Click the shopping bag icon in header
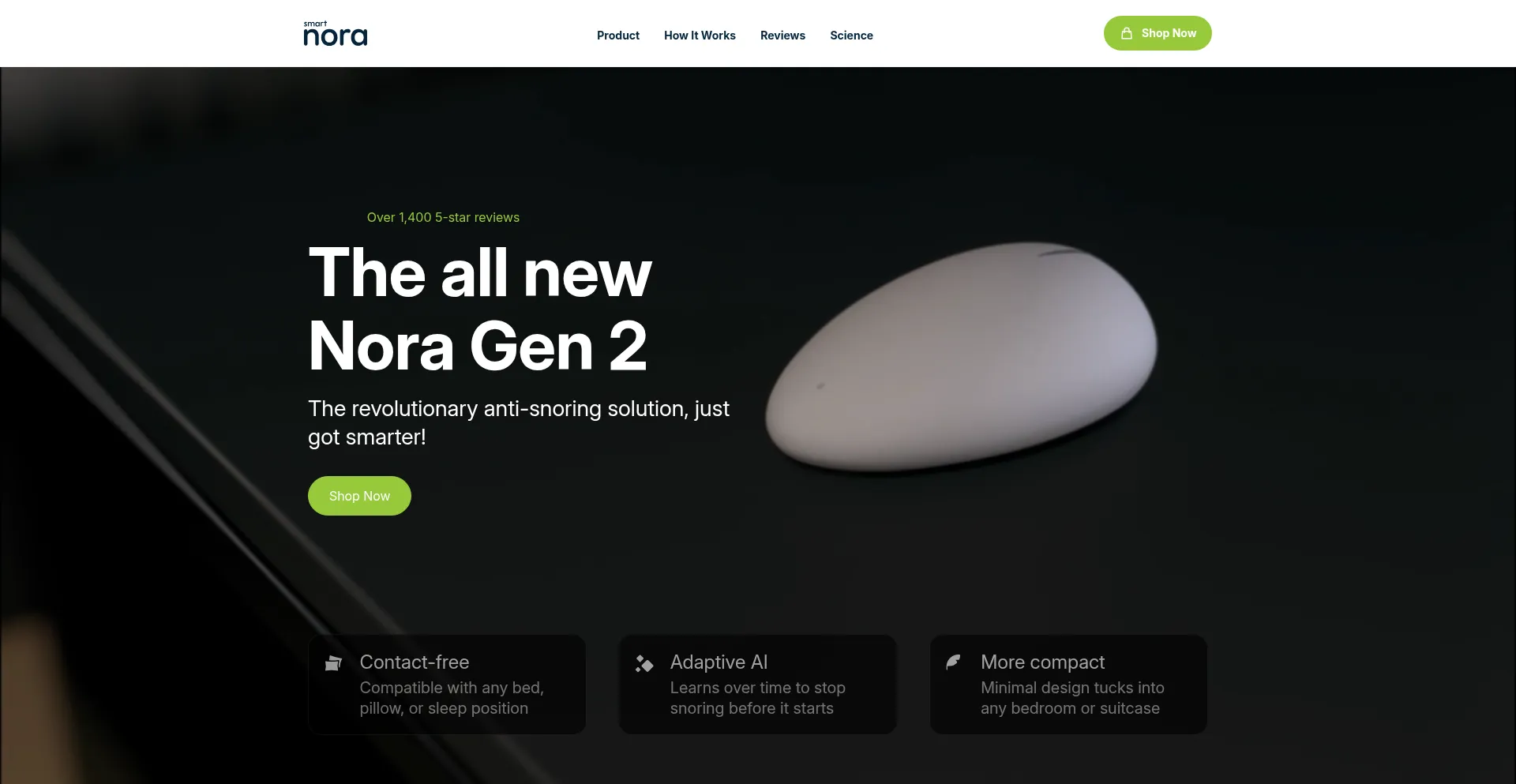Viewport: 1516px width, 784px height. pyautogui.click(x=1127, y=33)
